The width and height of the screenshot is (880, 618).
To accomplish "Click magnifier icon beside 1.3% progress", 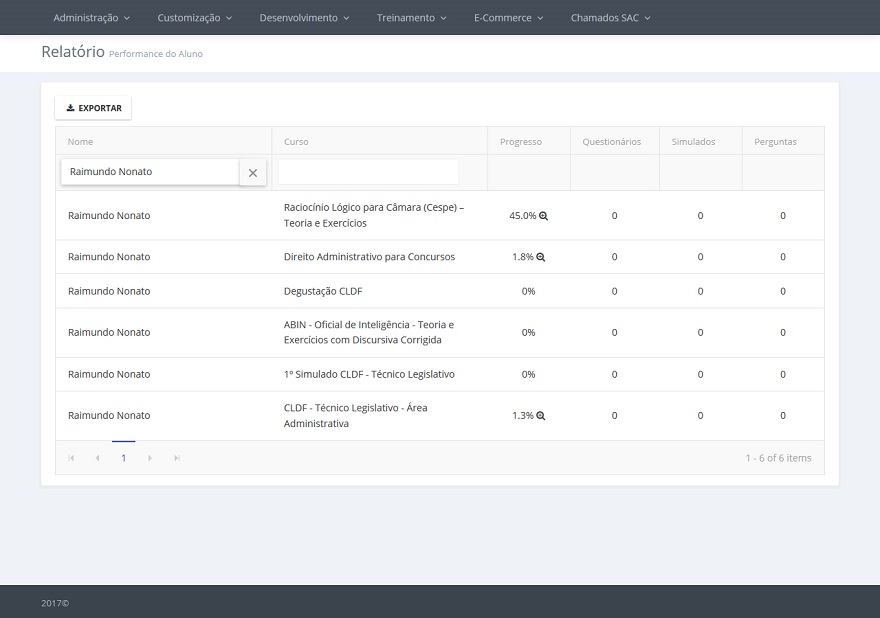I will [x=541, y=416].
